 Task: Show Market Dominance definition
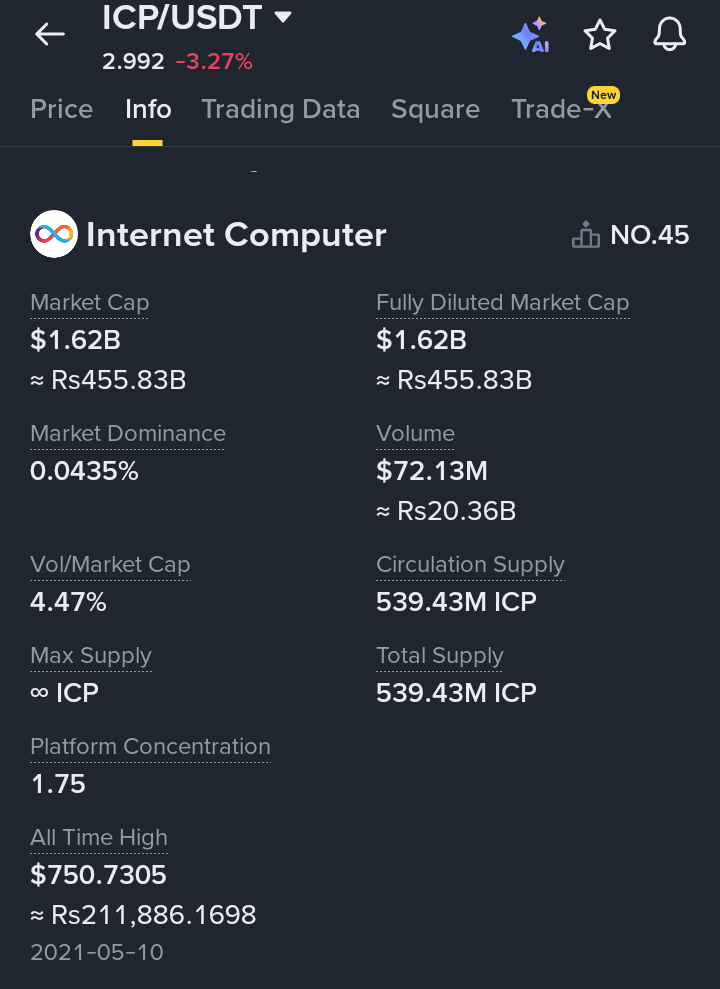(x=128, y=434)
